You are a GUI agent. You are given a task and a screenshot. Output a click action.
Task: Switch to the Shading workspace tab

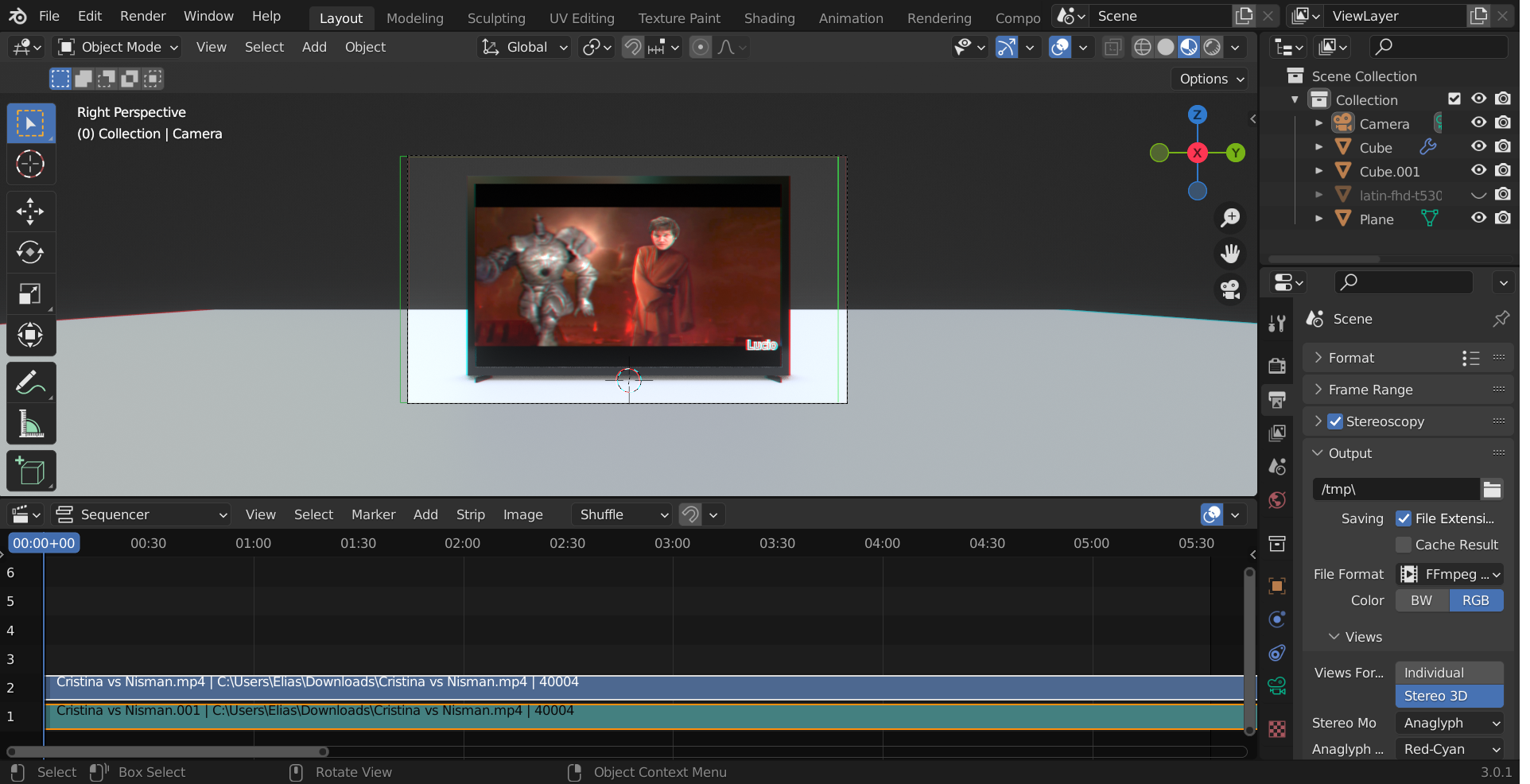pyautogui.click(x=769, y=18)
